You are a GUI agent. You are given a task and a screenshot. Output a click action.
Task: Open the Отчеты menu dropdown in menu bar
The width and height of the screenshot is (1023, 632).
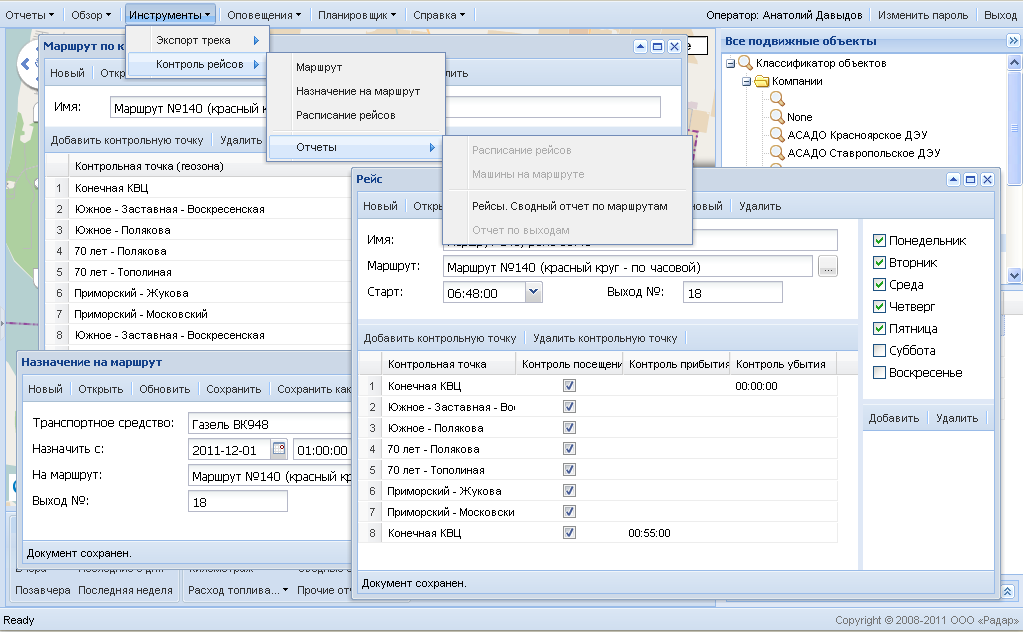point(29,15)
